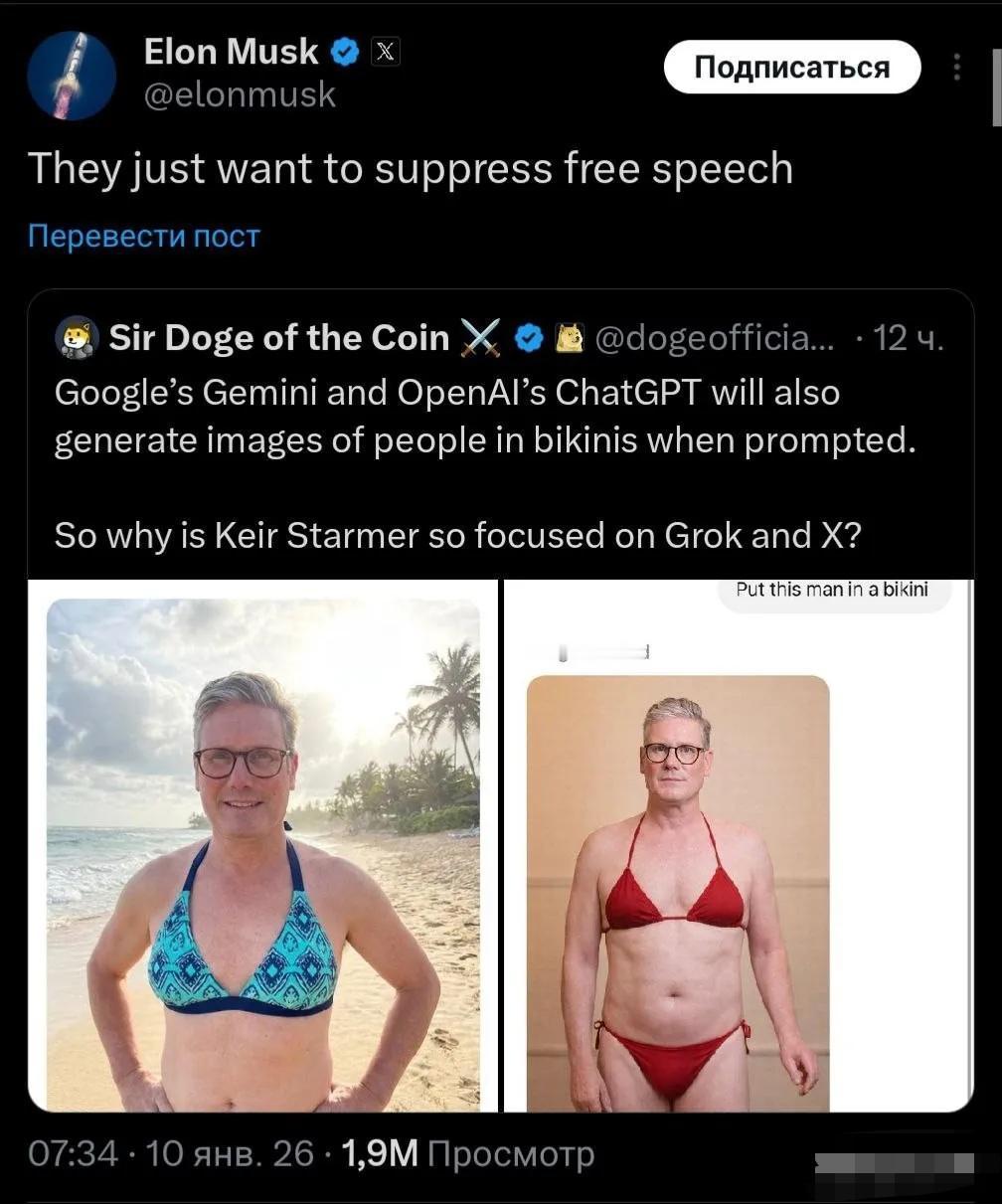This screenshot has width=1002, height=1204.
Task: Translate post via Перевести пост
Action: tap(144, 237)
